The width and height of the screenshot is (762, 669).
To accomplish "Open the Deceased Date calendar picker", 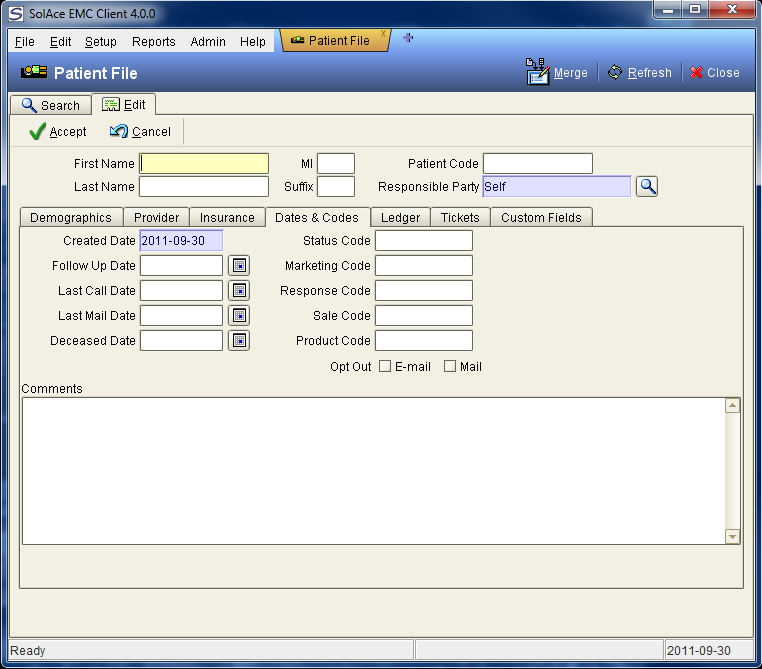I will tap(239, 341).
